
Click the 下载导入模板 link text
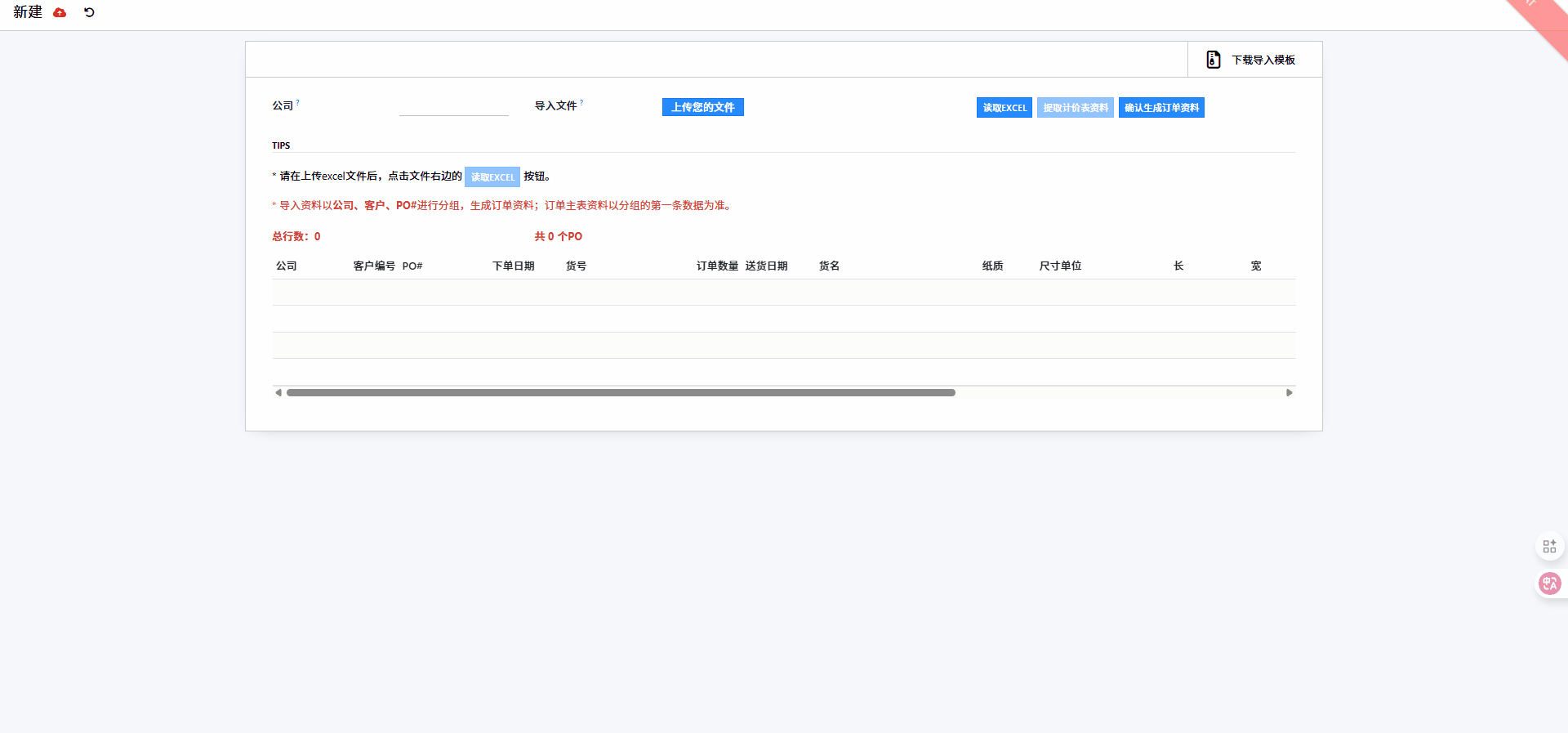coord(1263,60)
